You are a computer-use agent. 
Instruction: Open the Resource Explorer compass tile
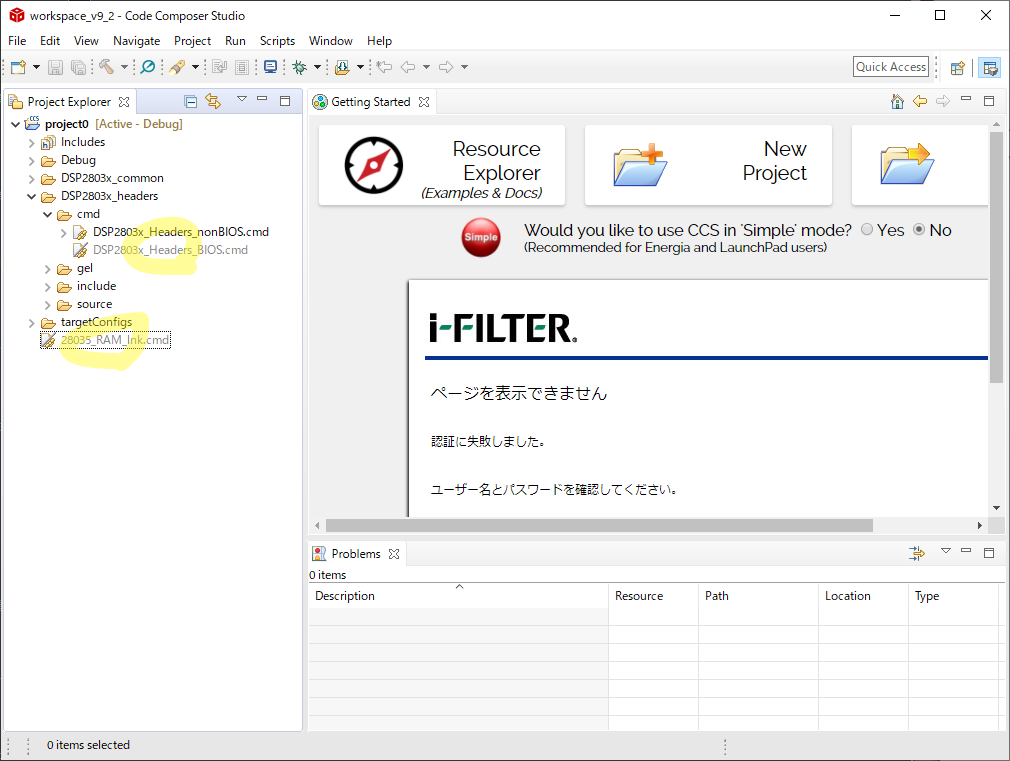441,165
